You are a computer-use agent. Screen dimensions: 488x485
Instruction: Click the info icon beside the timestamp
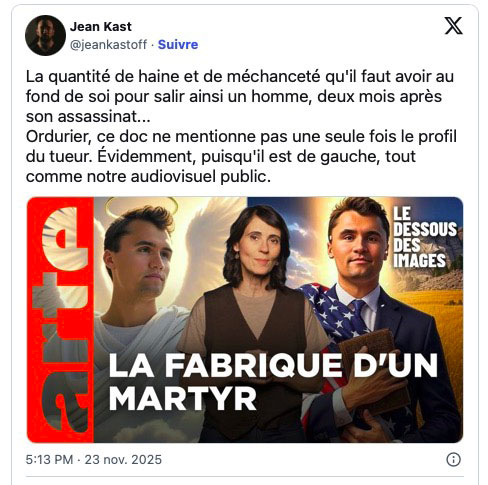(453, 459)
